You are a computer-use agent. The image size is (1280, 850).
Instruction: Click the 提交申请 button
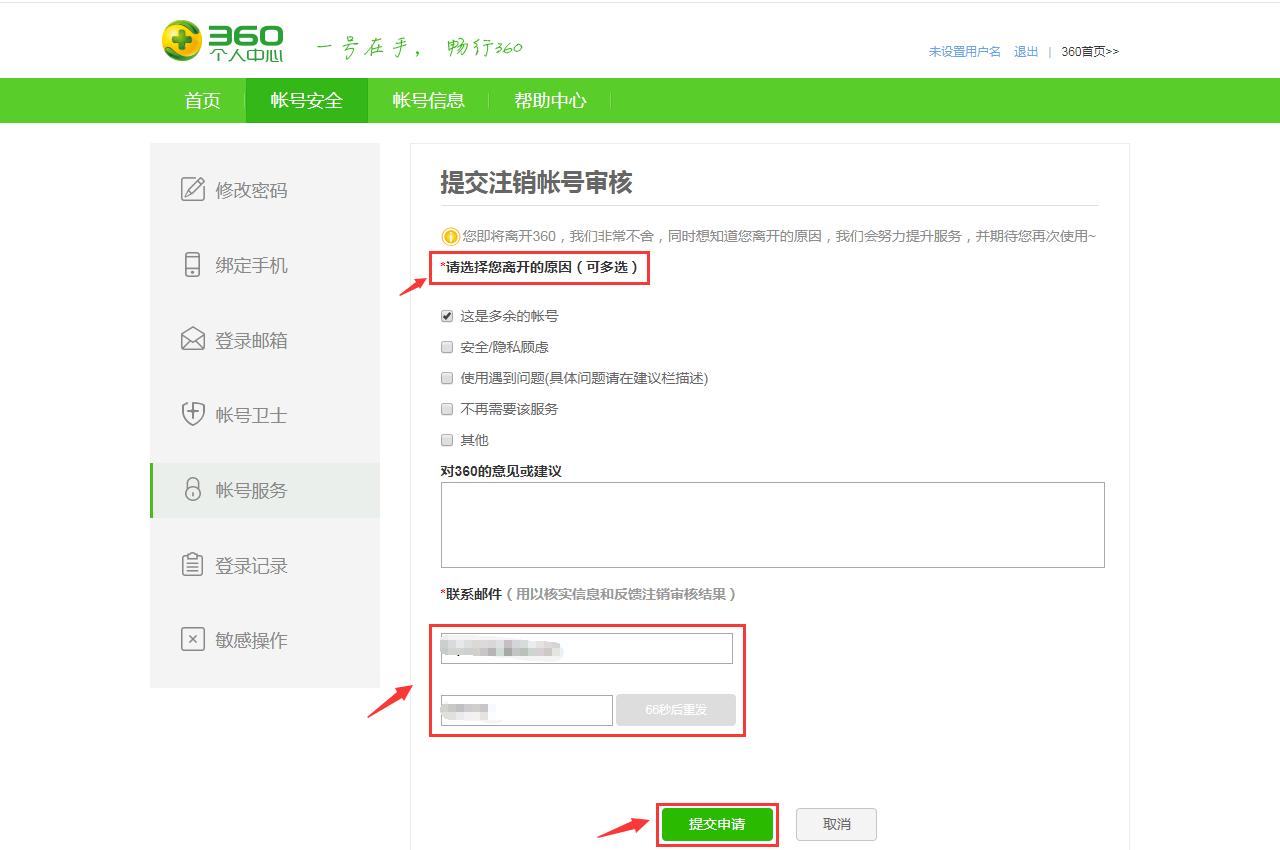[717, 824]
